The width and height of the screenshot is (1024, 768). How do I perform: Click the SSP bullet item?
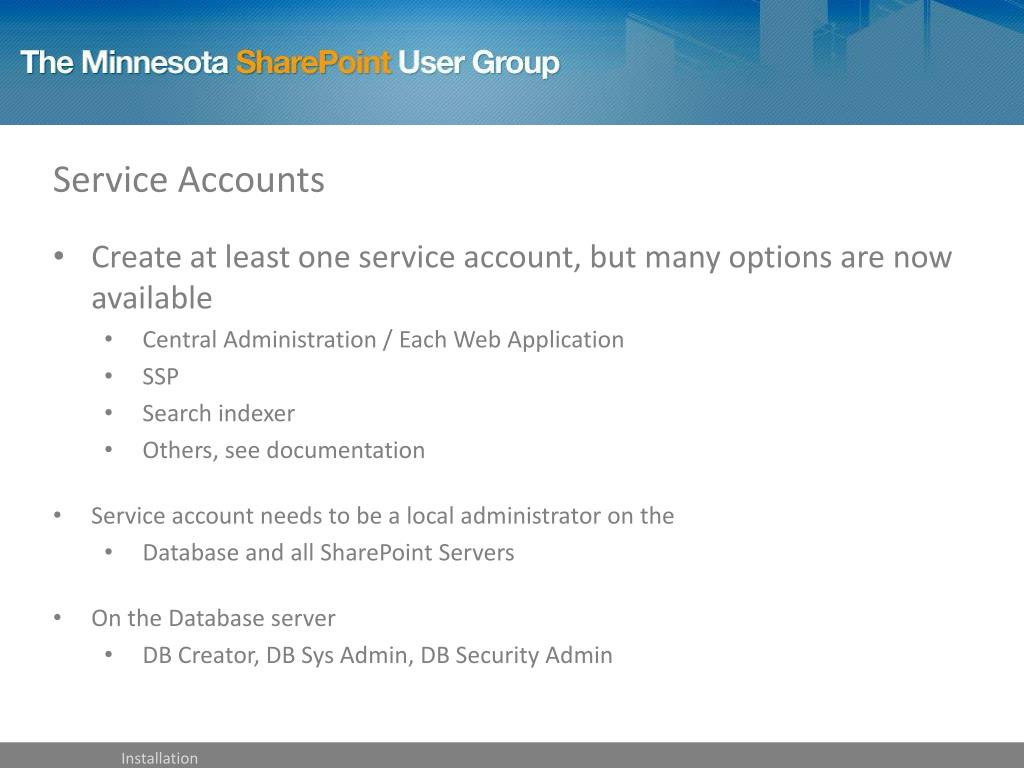[x=161, y=377]
